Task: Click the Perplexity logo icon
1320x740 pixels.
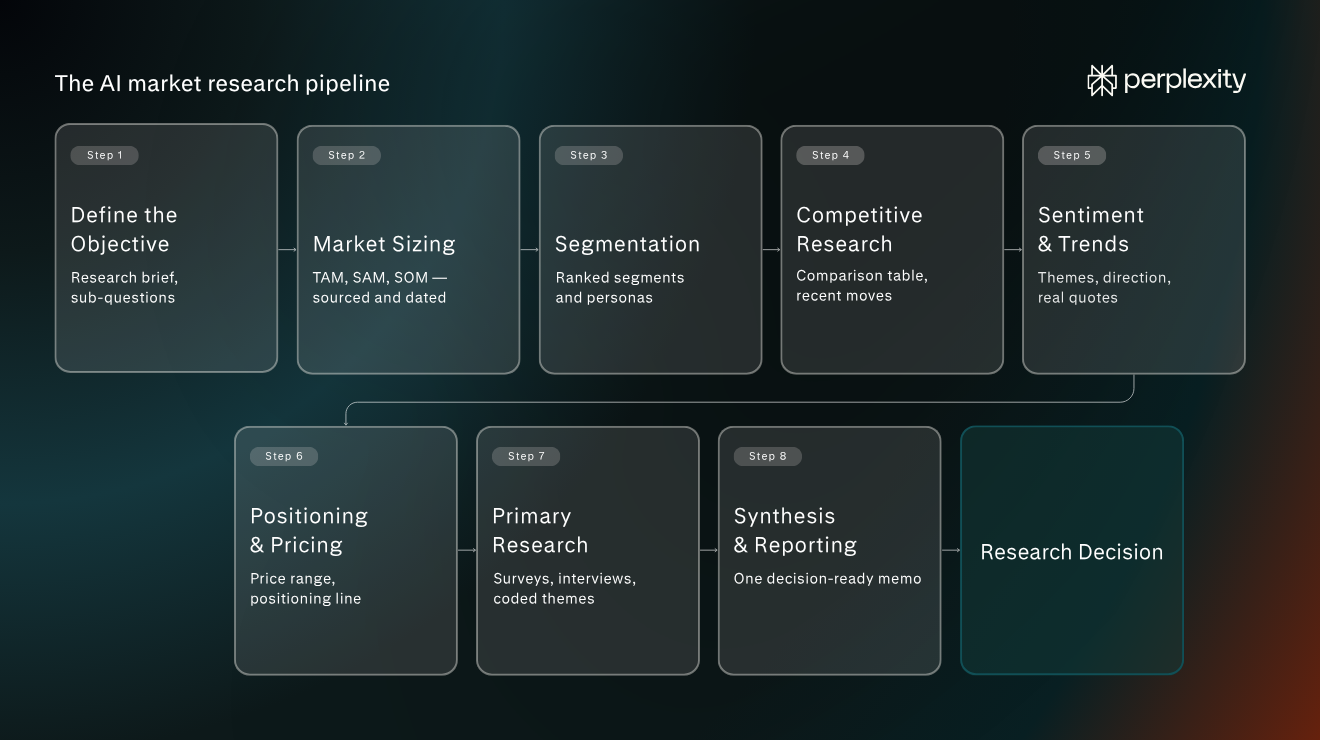Action: (1102, 80)
